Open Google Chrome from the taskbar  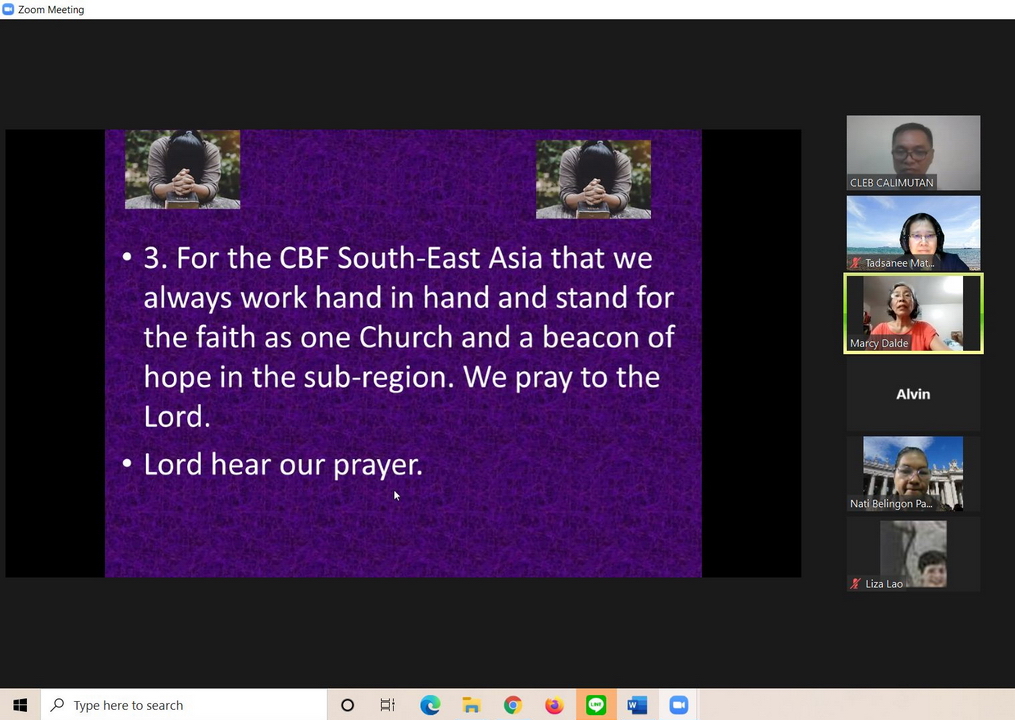tap(513, 705)
